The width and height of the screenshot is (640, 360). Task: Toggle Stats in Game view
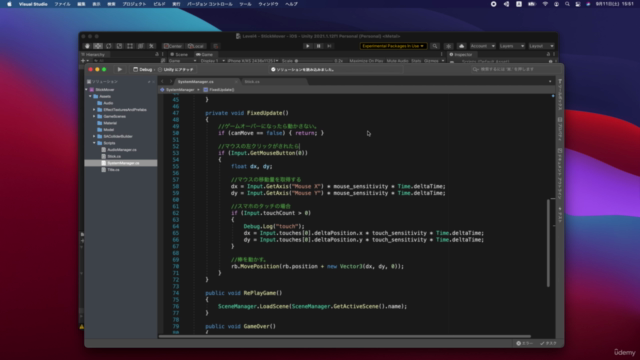coord(416,61)
